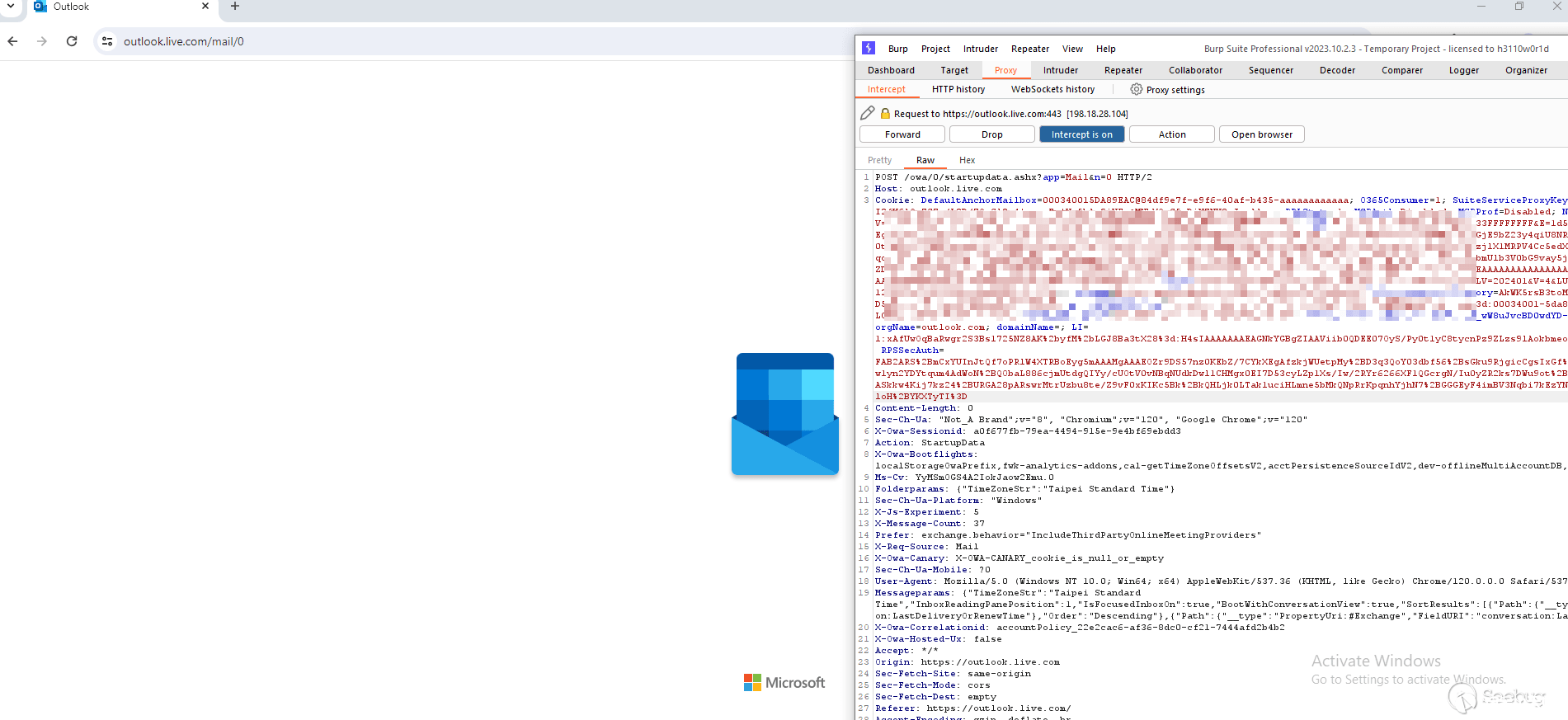Click the Outlook tab favicon in Chrome
Image resolution: width=1568 pixels, height=720 pixels.
40,7
